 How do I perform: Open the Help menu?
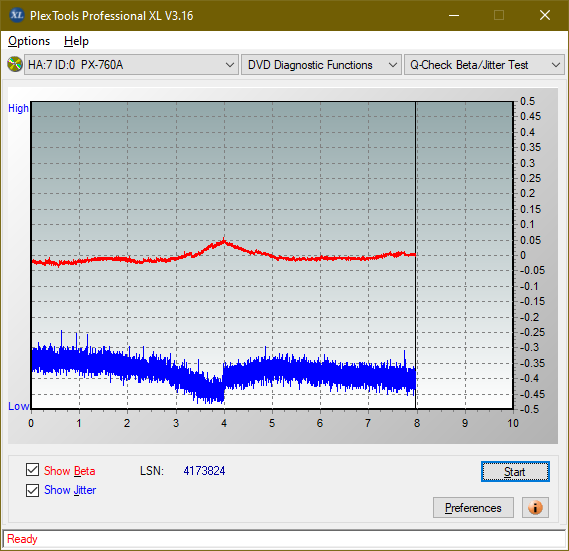point(76,41)
